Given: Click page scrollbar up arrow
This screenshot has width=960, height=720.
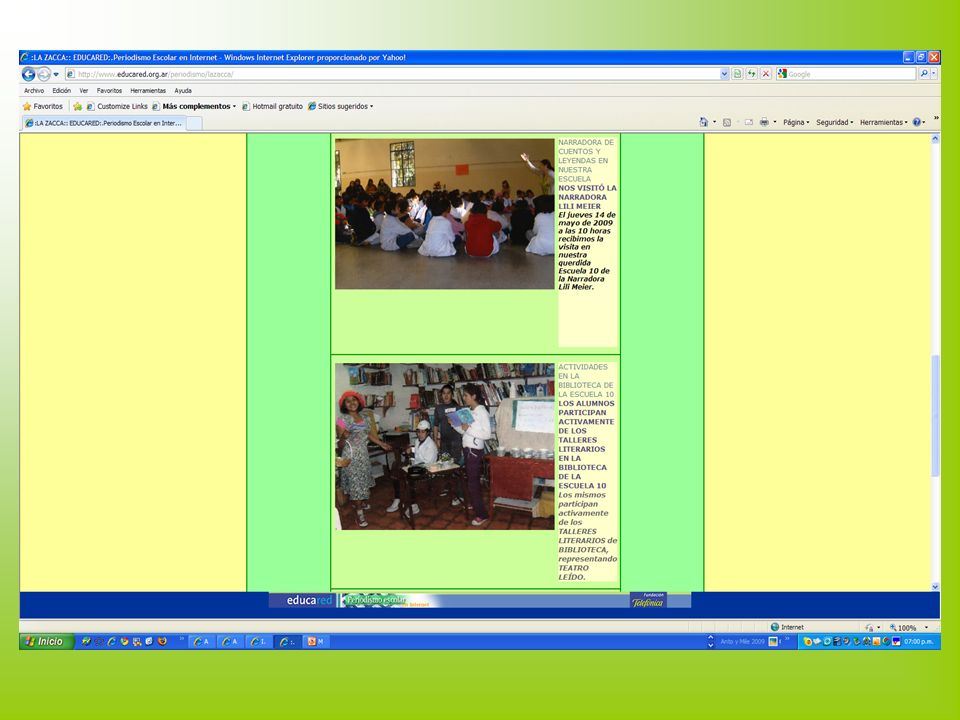Looking at the screenshot, I should pos(935,139).
